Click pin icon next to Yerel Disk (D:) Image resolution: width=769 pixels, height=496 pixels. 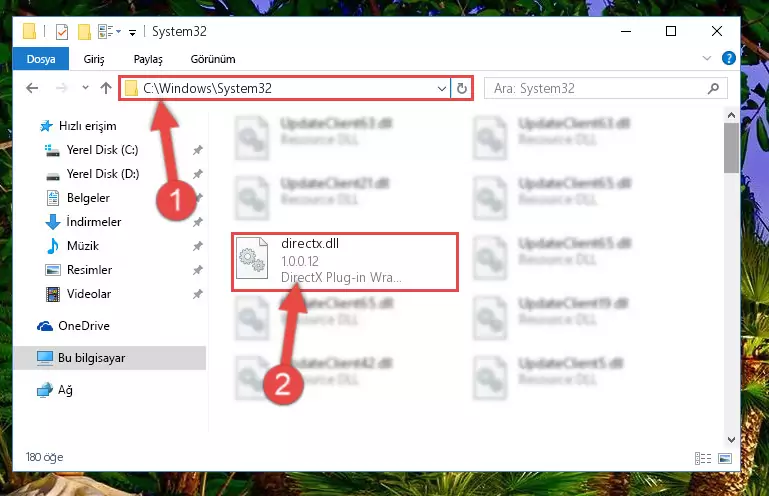pyautogui.click(x=198, y=174)
